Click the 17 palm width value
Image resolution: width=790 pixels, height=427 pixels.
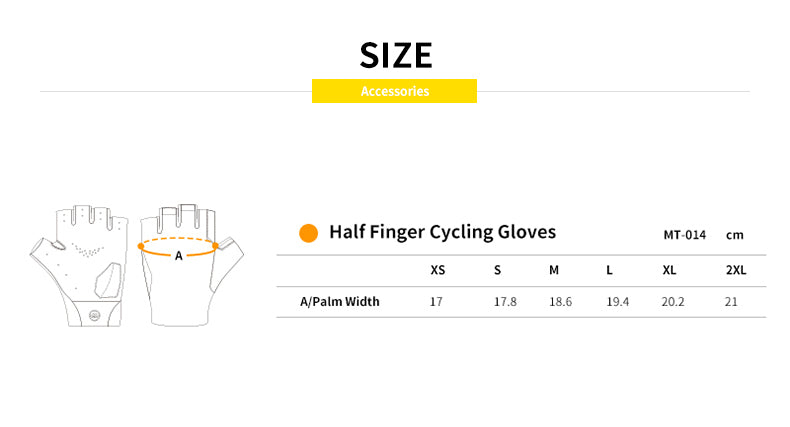pyautogui.click(x=436, y=301)
